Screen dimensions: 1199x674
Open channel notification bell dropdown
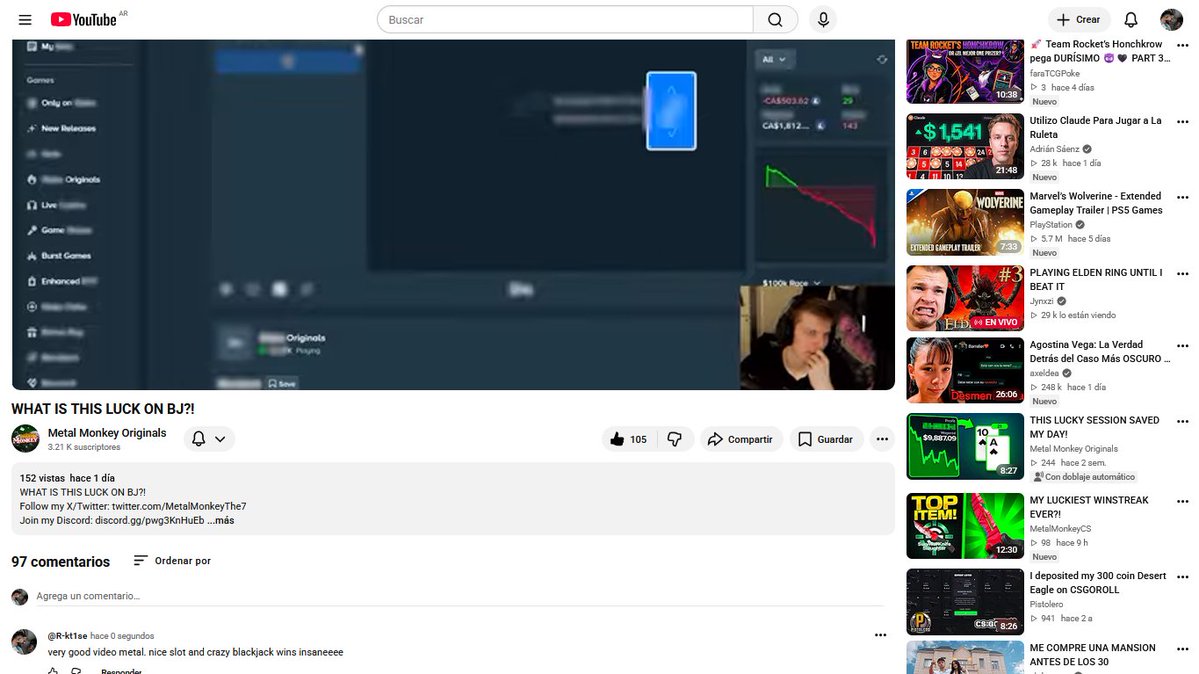[x=209, y=439]
